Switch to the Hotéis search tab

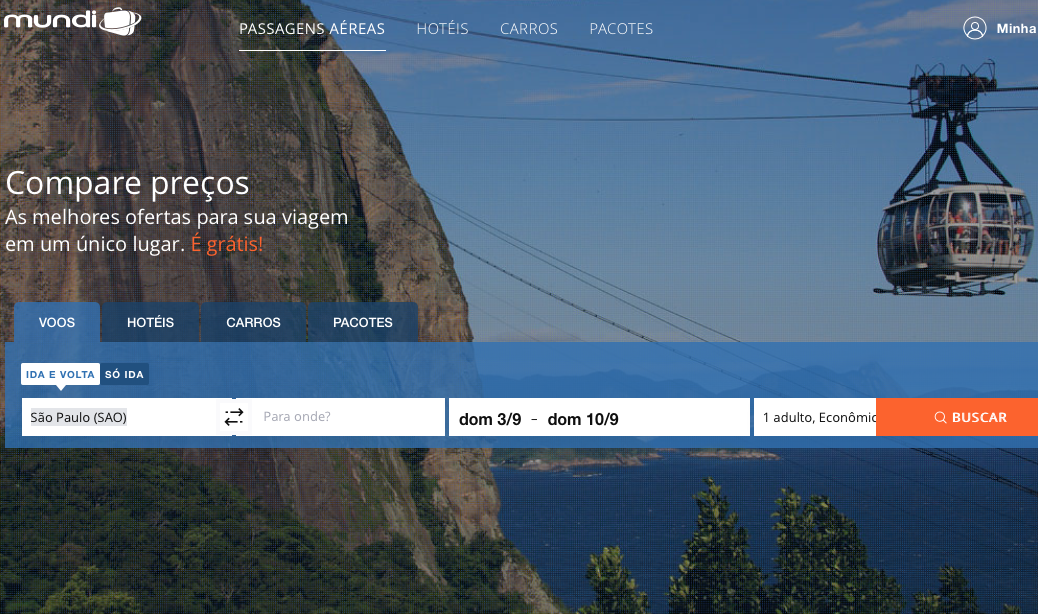(150, 322)
